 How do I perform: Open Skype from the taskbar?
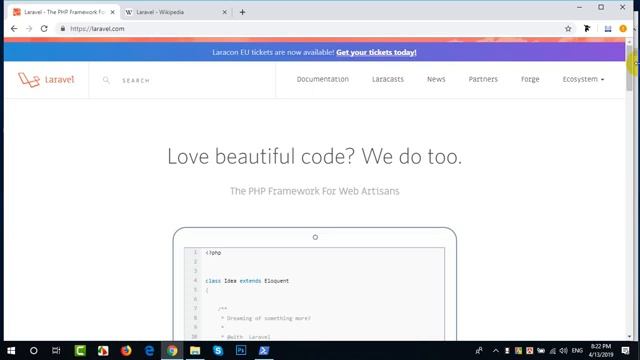coord(218,351)
